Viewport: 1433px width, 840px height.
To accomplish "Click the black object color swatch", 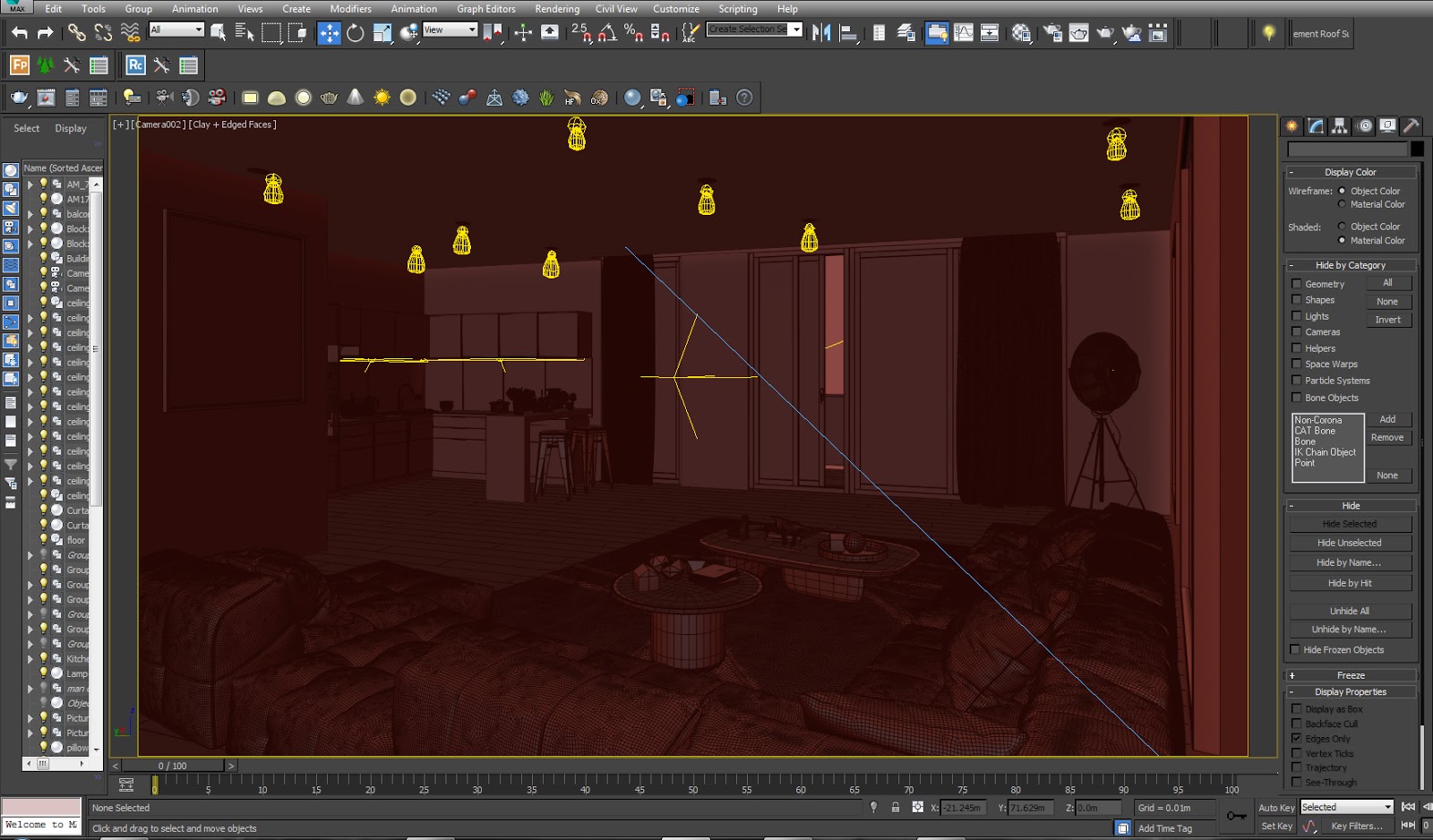I will point(1417,149).
